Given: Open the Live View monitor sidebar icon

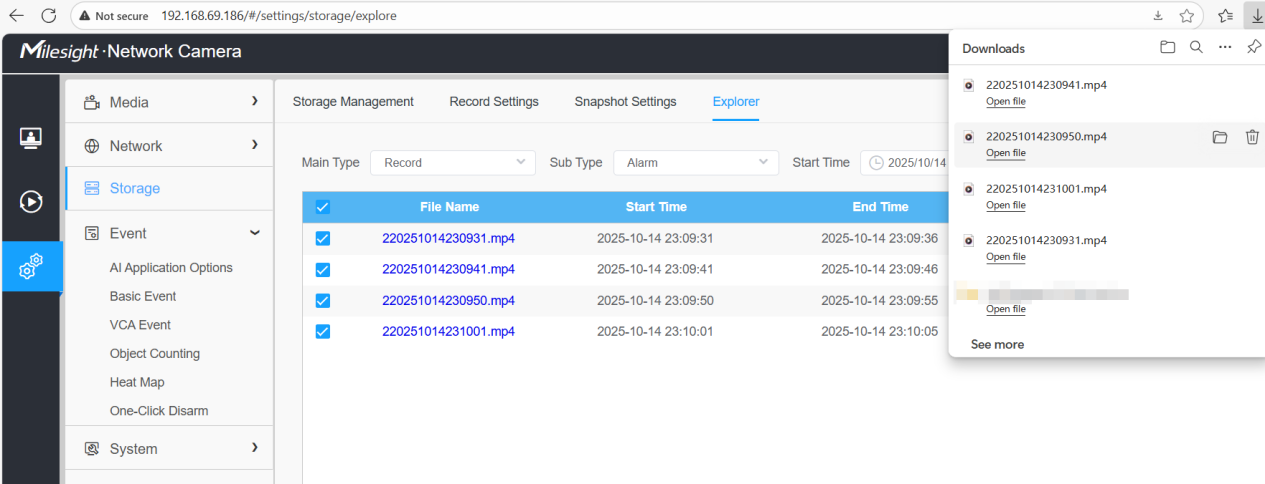Looking at the screenshot, I should pos(31,138).
